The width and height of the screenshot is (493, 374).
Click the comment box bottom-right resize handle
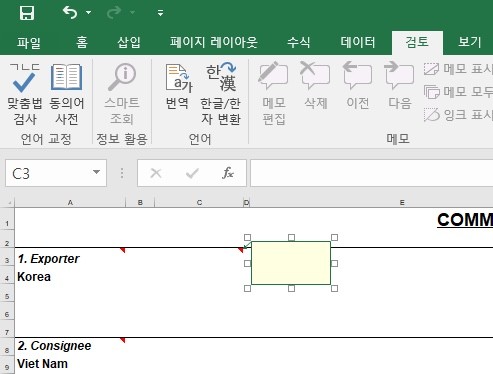(334, 288)
